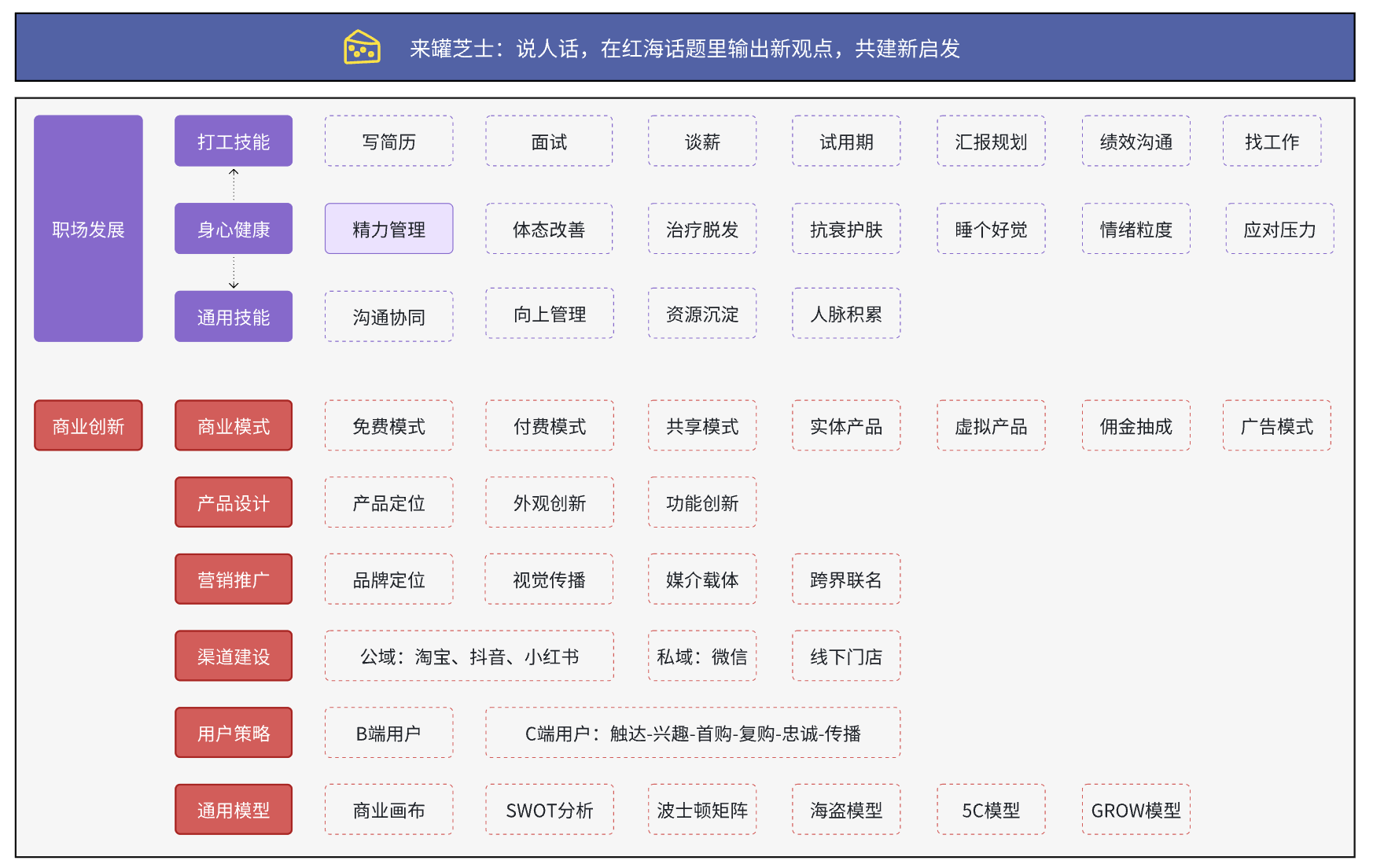This screenshot has width=1373, height=868.
Task: Open the 佣金抽成 topic box
Action: pos(1136,425)
